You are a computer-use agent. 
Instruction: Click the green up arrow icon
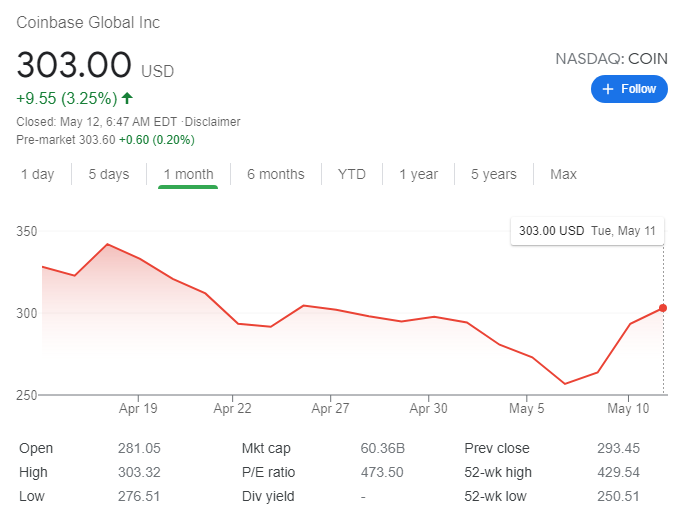pos(127,98)
